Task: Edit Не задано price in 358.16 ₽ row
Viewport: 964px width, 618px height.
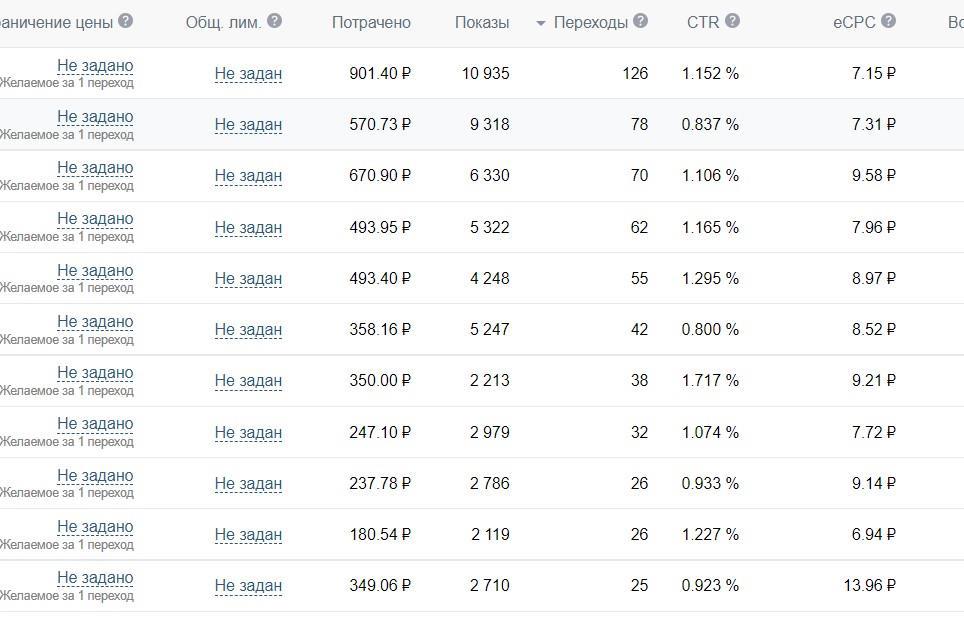Action: click(95, 322)
